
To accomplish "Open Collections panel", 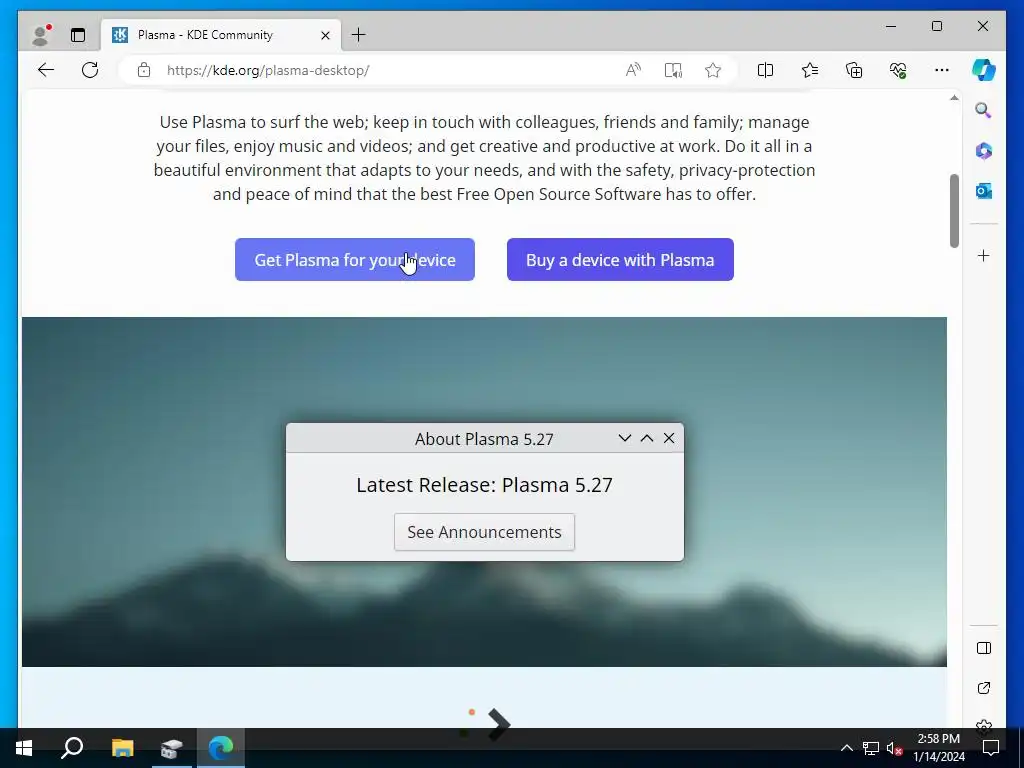I will point(854,70).
